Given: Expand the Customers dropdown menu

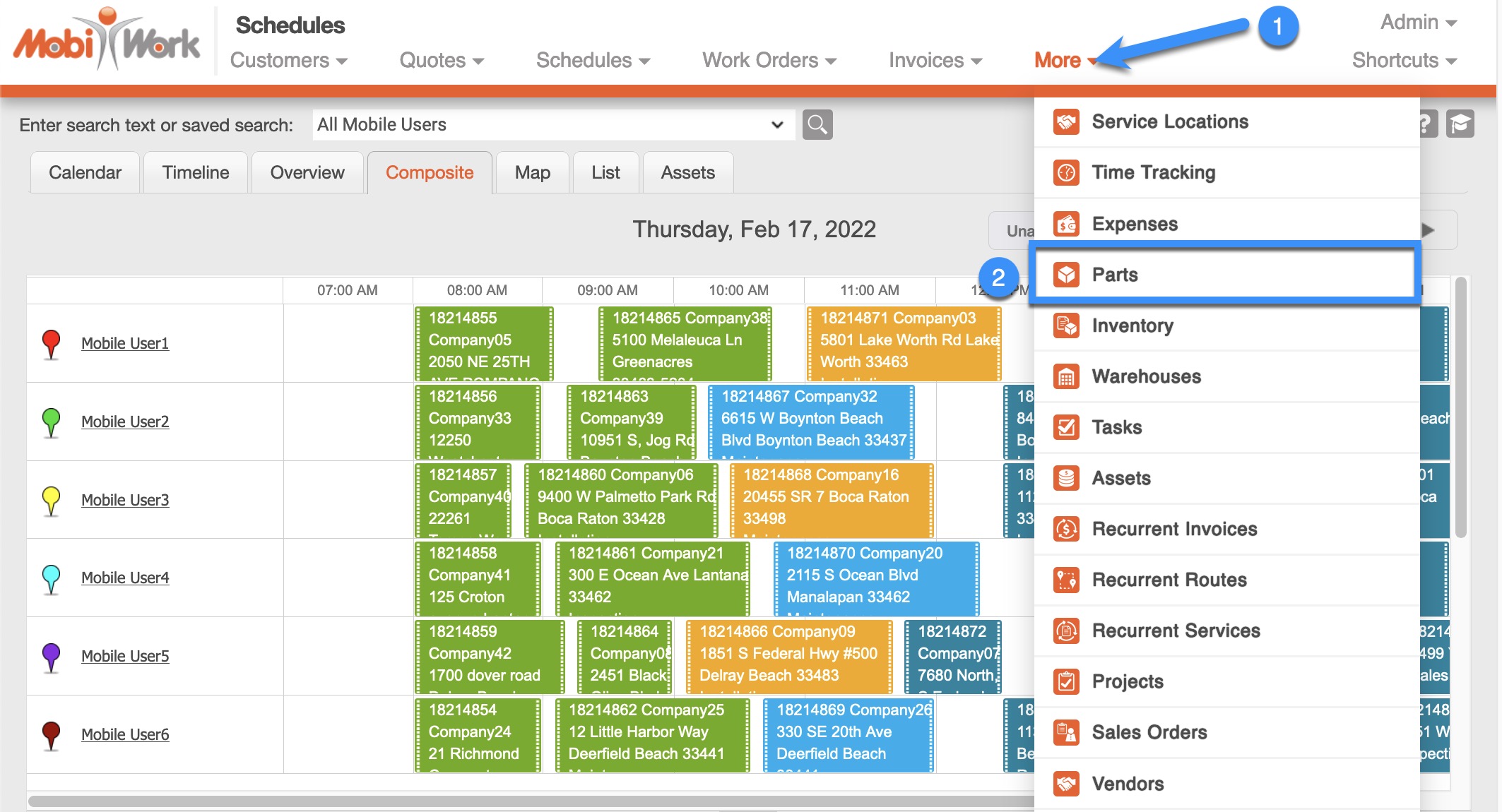Looking at the screenshot, I should (x=288, y=61).
